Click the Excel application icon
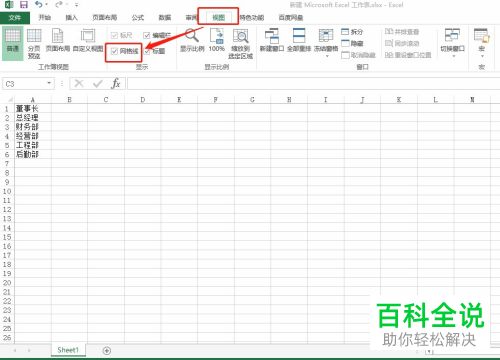The image size is (500, 360). click(9, 5)
